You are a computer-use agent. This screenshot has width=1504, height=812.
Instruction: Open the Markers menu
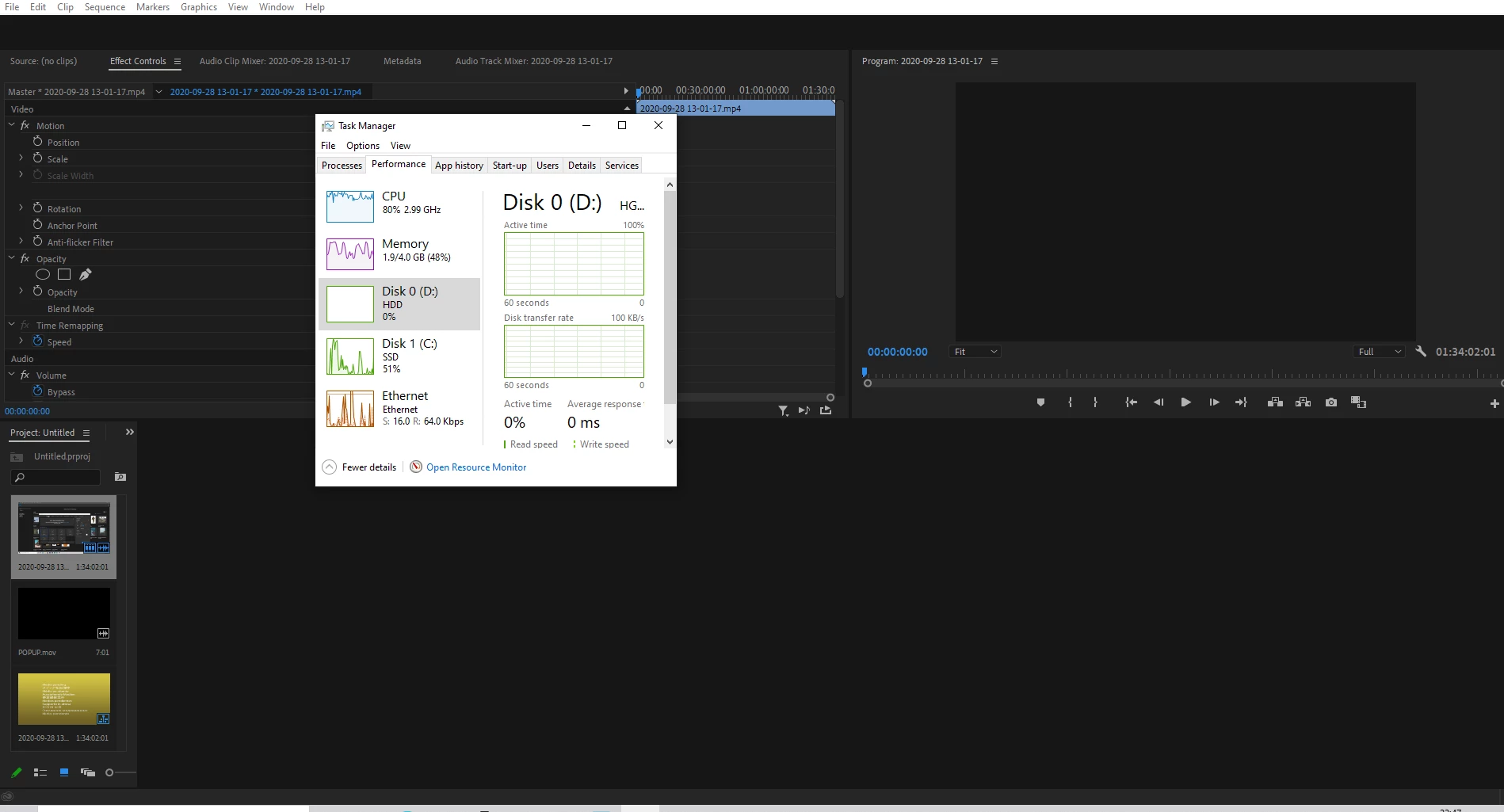[x=152, y=7]
